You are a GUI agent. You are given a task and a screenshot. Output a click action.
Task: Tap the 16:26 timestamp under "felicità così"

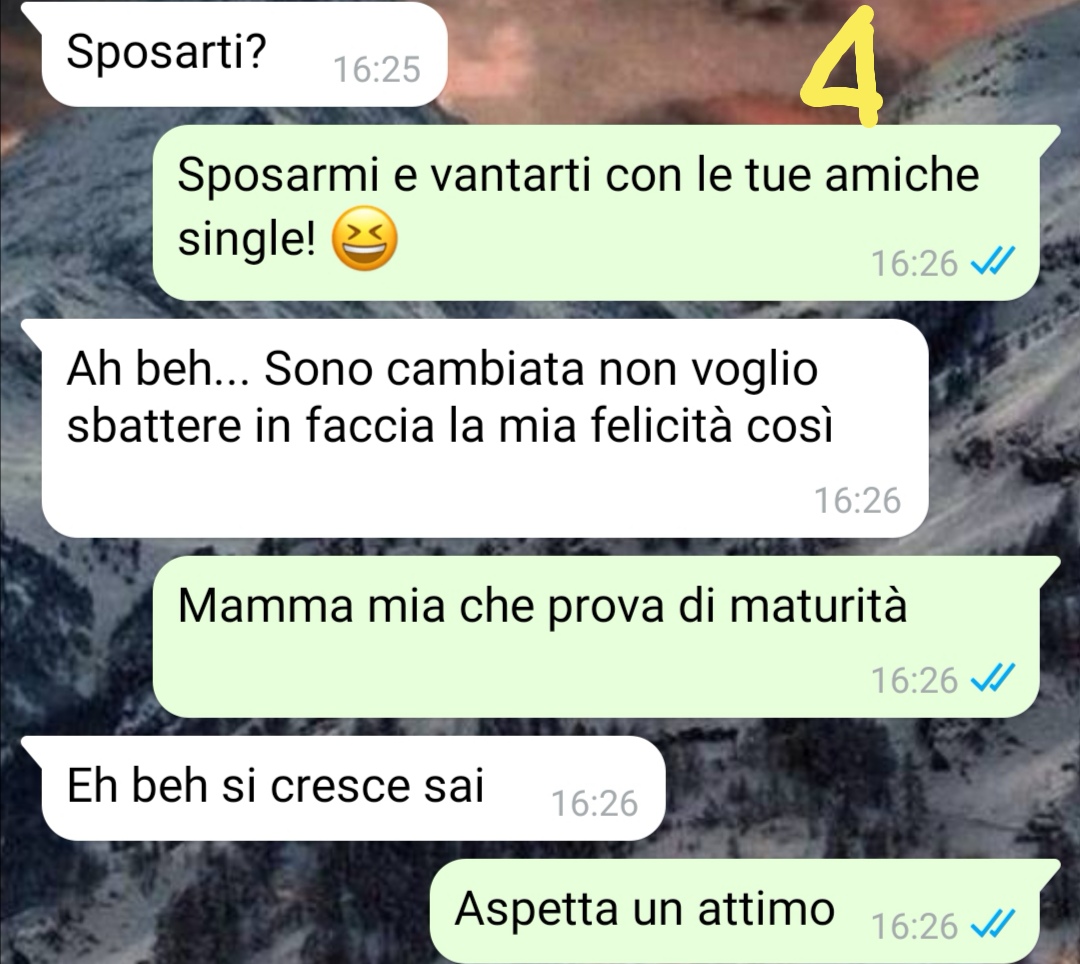[x=858, y=501]
